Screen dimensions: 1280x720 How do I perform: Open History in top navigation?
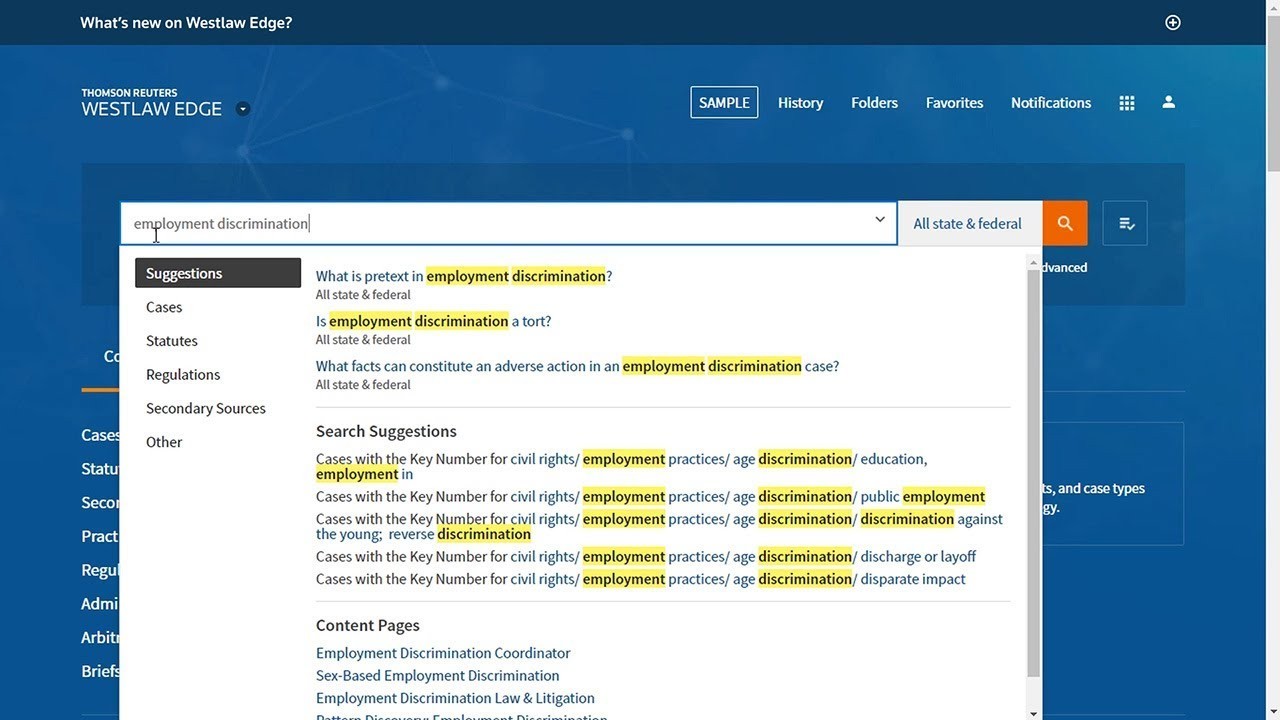coord(800,103)
